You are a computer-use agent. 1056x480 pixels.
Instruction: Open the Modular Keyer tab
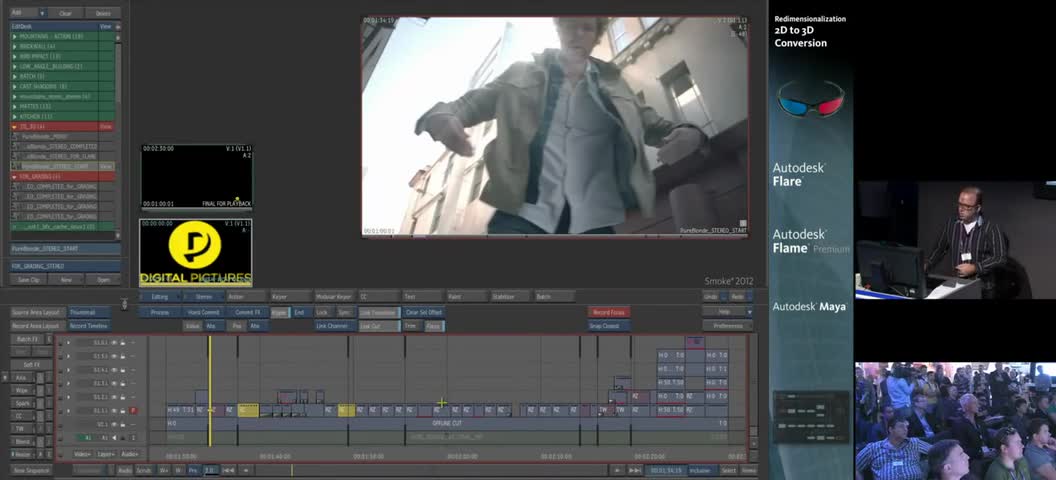(335, 296)
